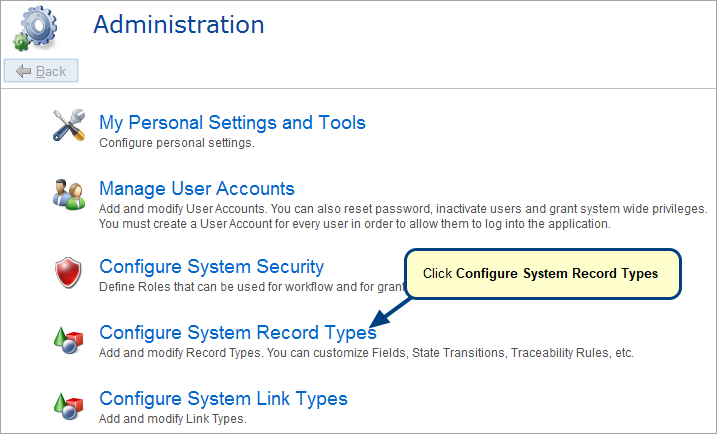Go back using the Back button

(x=41, y=71)
